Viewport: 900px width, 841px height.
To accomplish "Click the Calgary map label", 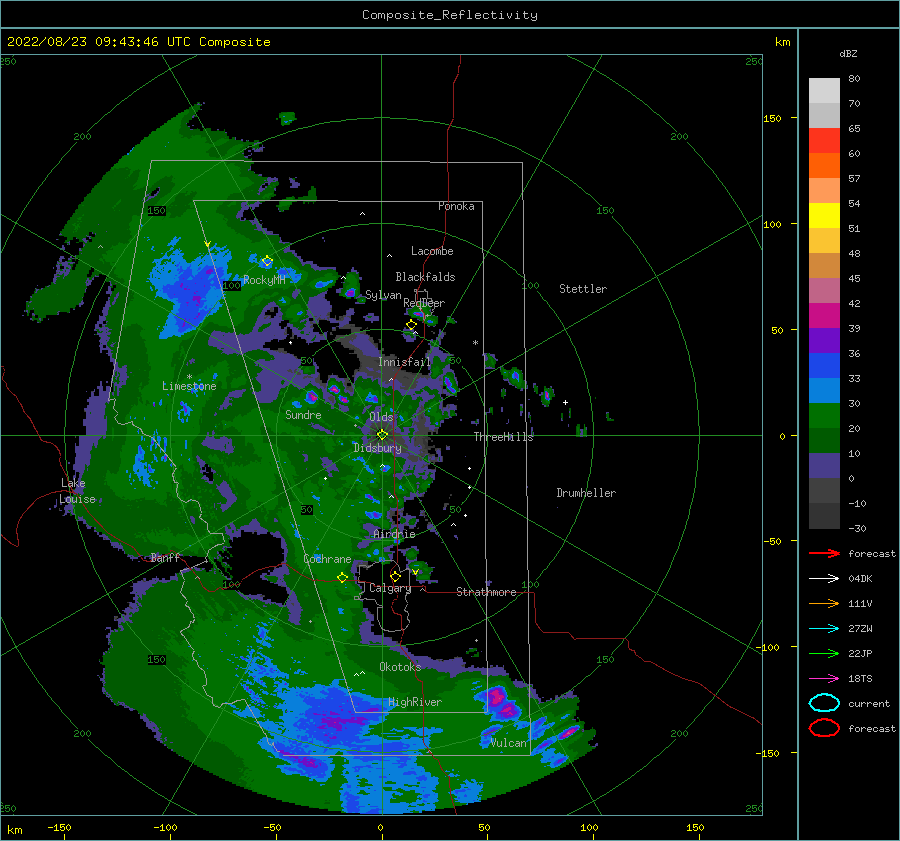I will pyautogui.click(x=390, y=588).
